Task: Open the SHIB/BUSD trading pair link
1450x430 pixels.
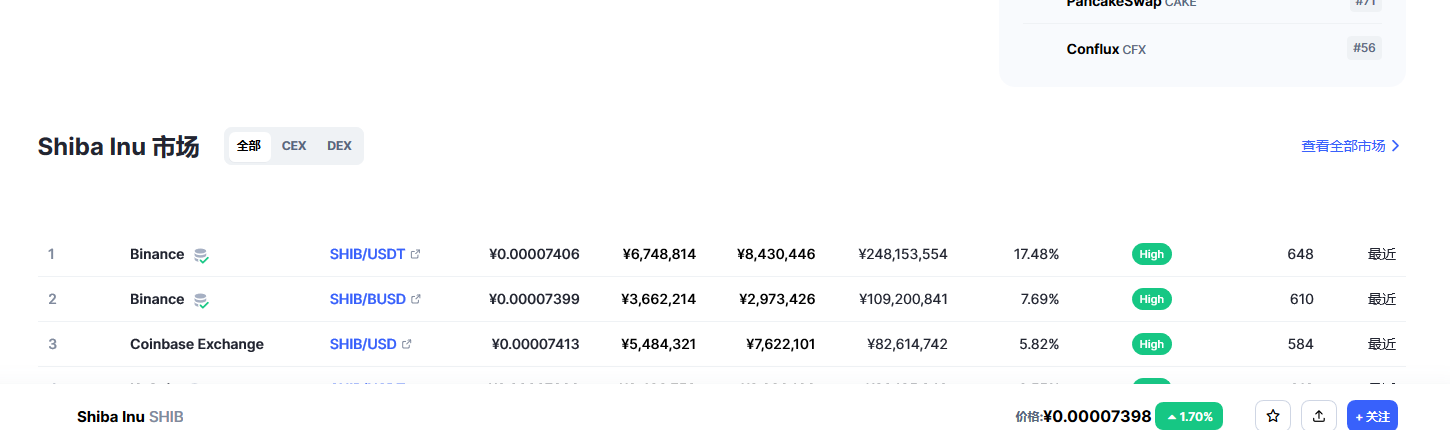Action: (x=367, y=299)
